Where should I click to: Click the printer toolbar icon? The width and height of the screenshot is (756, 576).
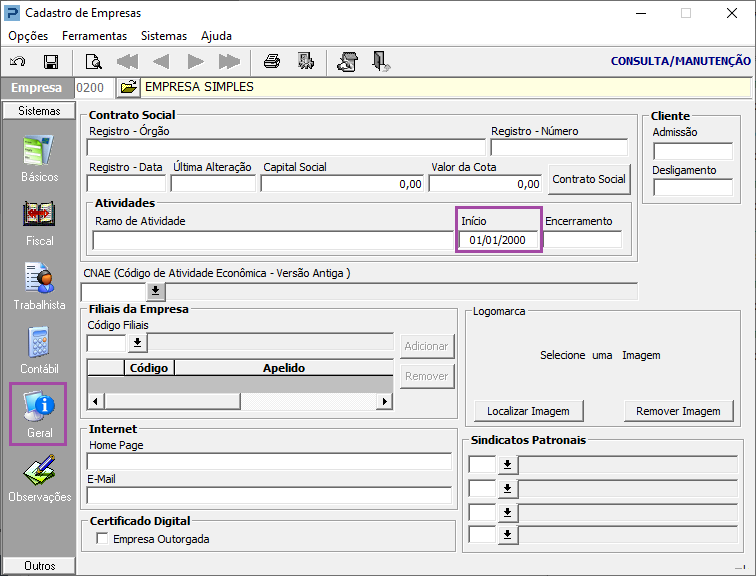(272, 62)
